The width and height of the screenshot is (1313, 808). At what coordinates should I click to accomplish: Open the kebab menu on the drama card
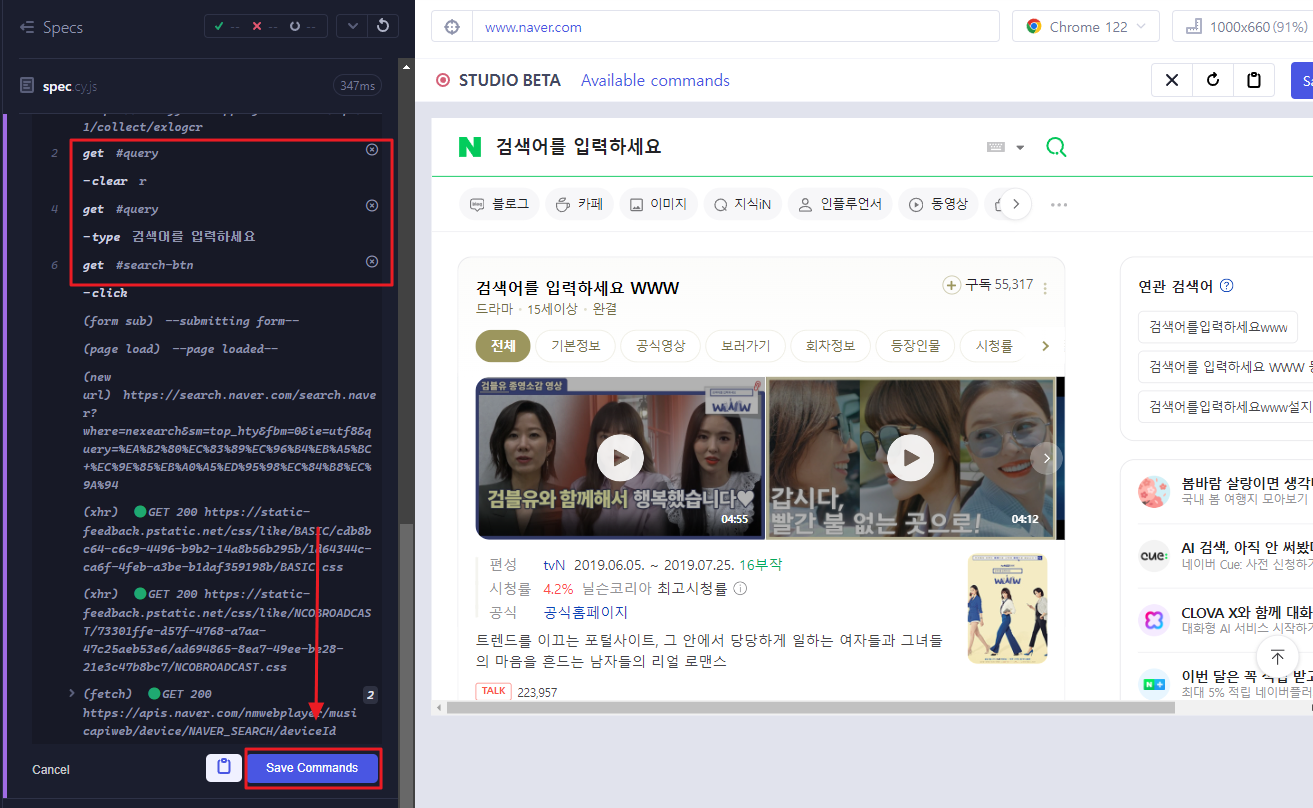tap(1045, 288)
